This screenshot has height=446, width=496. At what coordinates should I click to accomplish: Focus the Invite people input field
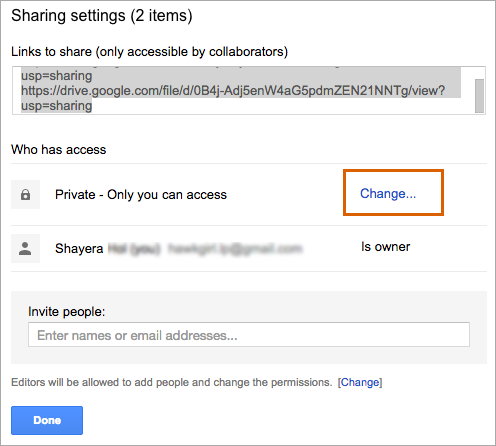click(x=249, y=335)
